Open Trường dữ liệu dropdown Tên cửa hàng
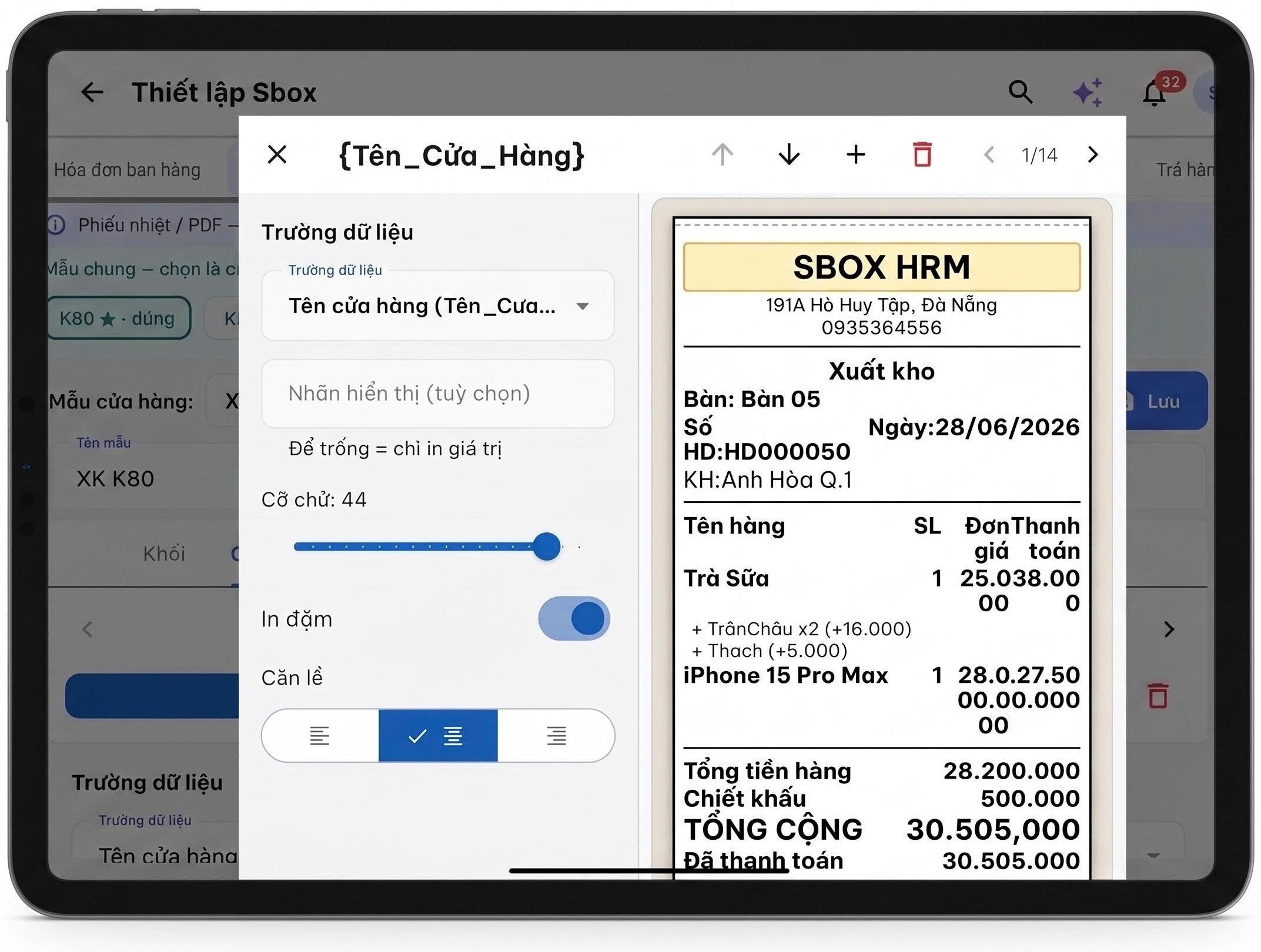This screenshot has width=1261, height=952. coord(438,306)
